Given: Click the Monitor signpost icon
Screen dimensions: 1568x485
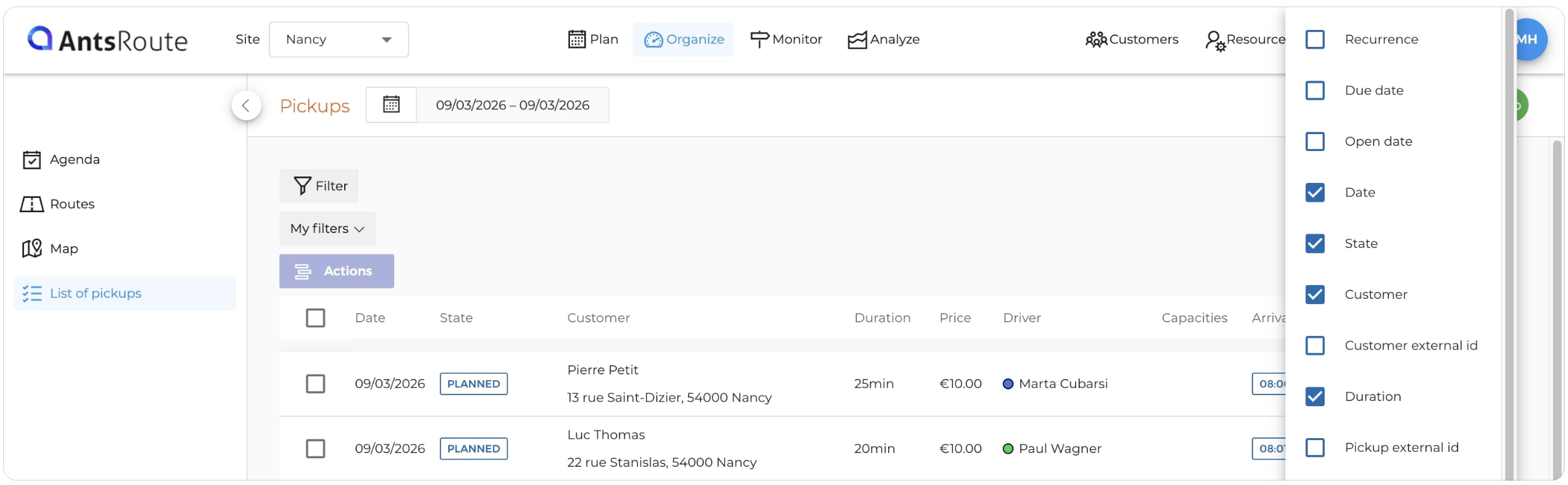Looking at the screenshot, I should (x=759, y=40).
